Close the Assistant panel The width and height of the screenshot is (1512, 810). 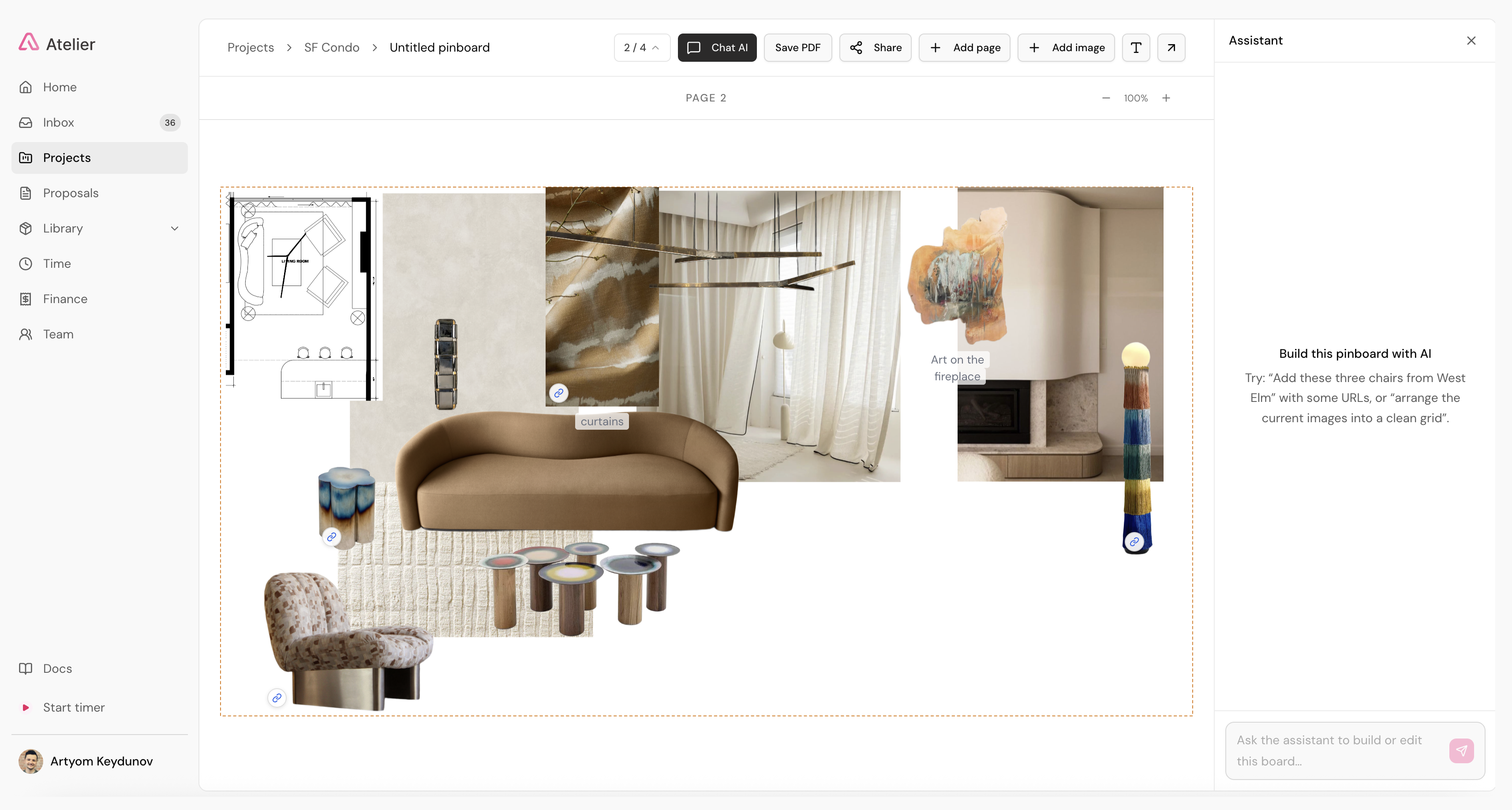[x=1471, y=41]
